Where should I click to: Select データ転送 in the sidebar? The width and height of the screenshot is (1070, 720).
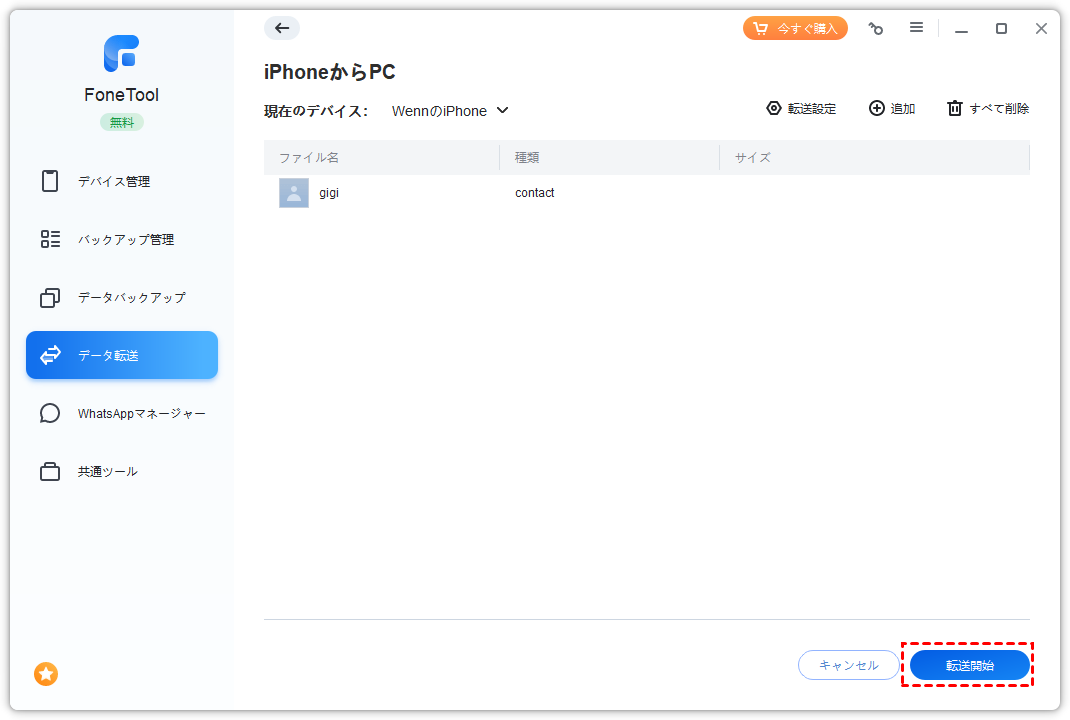click(122, 355)
